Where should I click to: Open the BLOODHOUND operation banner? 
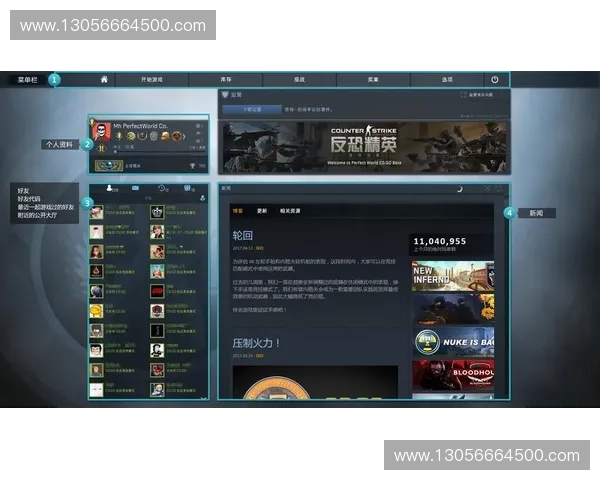453,375
